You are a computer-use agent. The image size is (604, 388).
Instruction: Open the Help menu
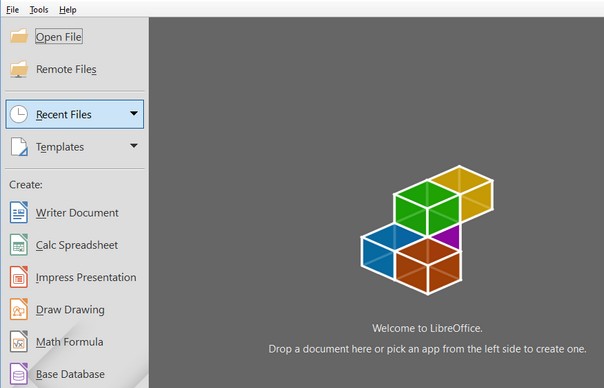click(x=68, y=10)
